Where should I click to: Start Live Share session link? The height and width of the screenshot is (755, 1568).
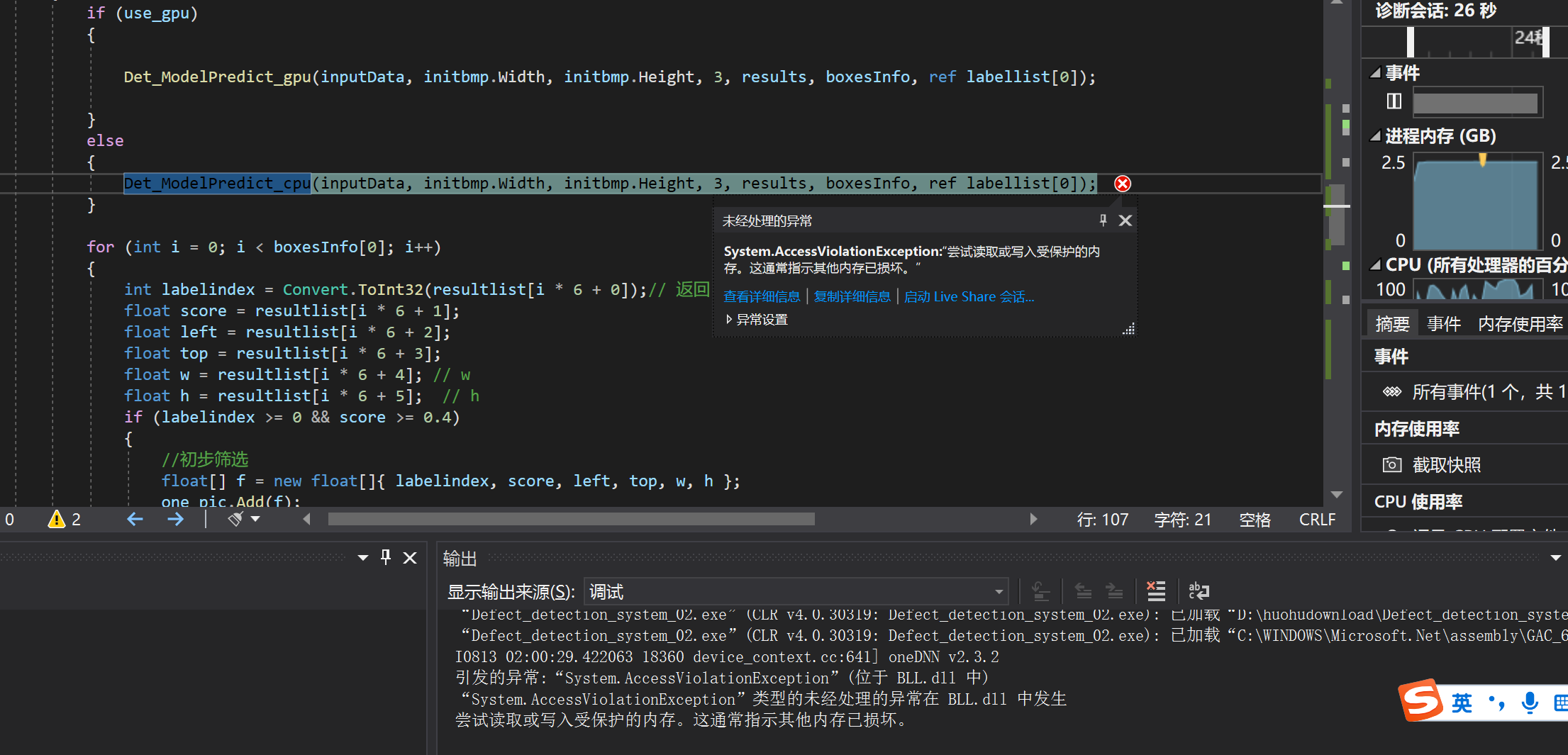tap(969, 297)
